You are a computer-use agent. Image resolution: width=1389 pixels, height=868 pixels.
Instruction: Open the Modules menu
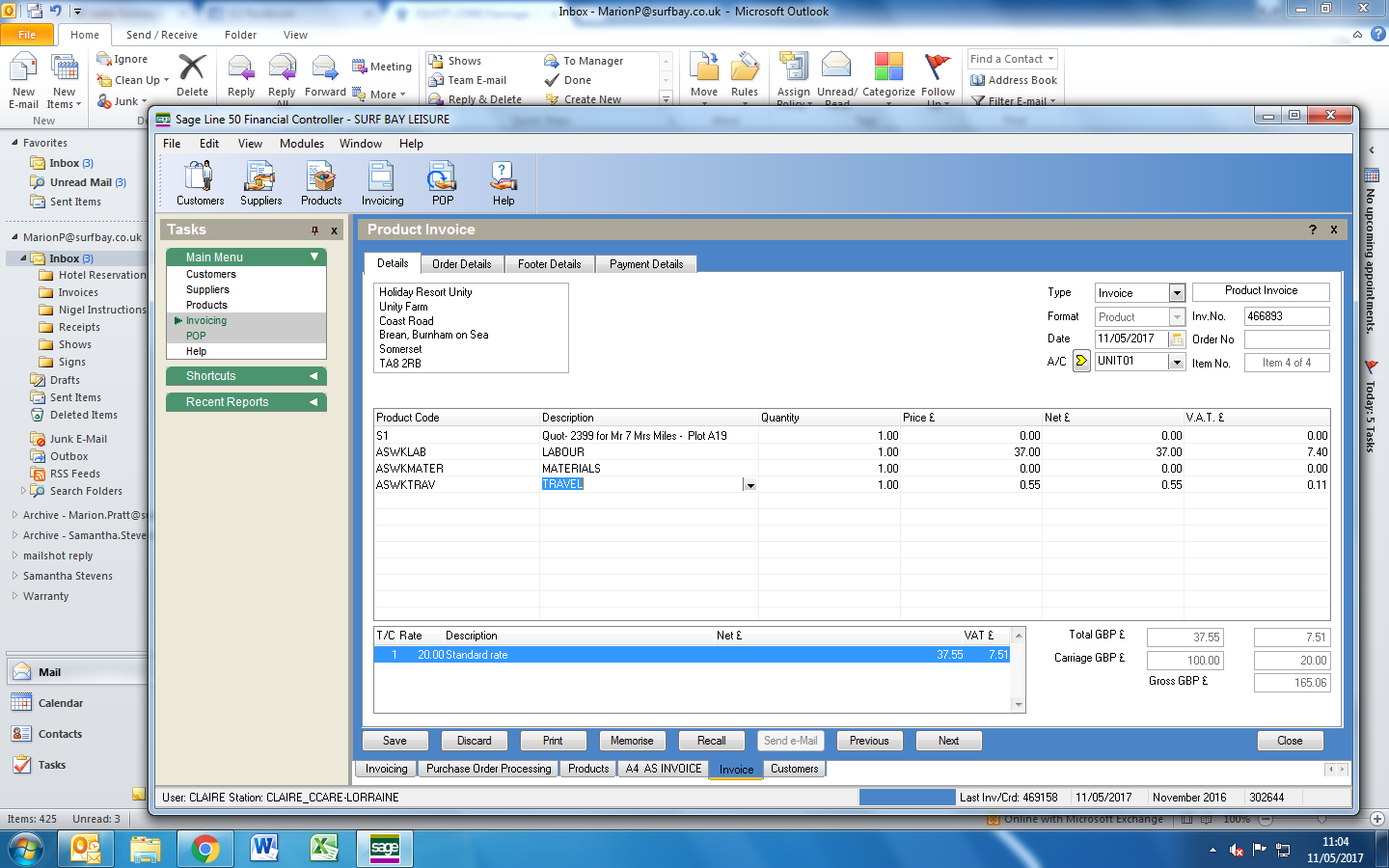click(302, 144)
